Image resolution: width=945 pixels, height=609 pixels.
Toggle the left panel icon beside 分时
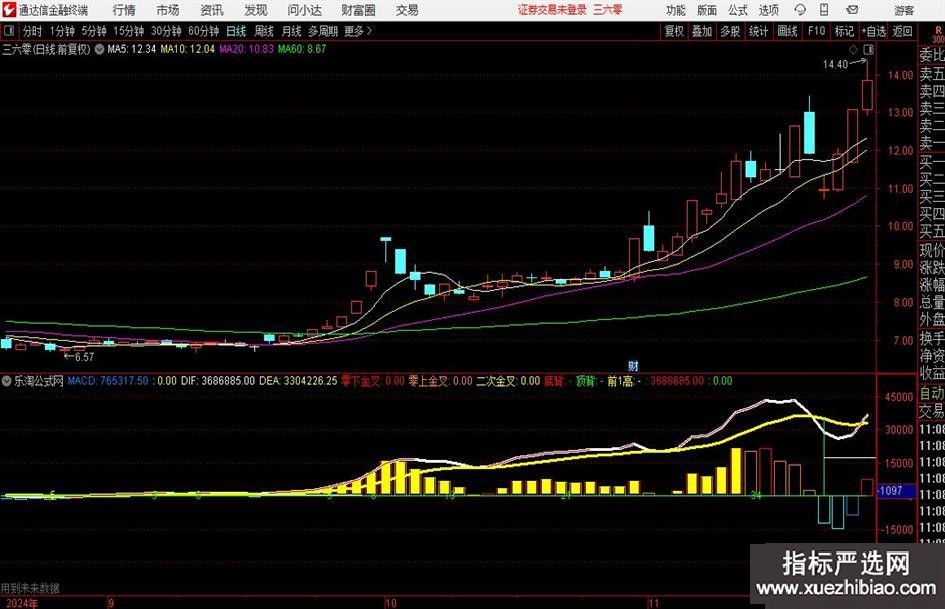pos(9,31)
